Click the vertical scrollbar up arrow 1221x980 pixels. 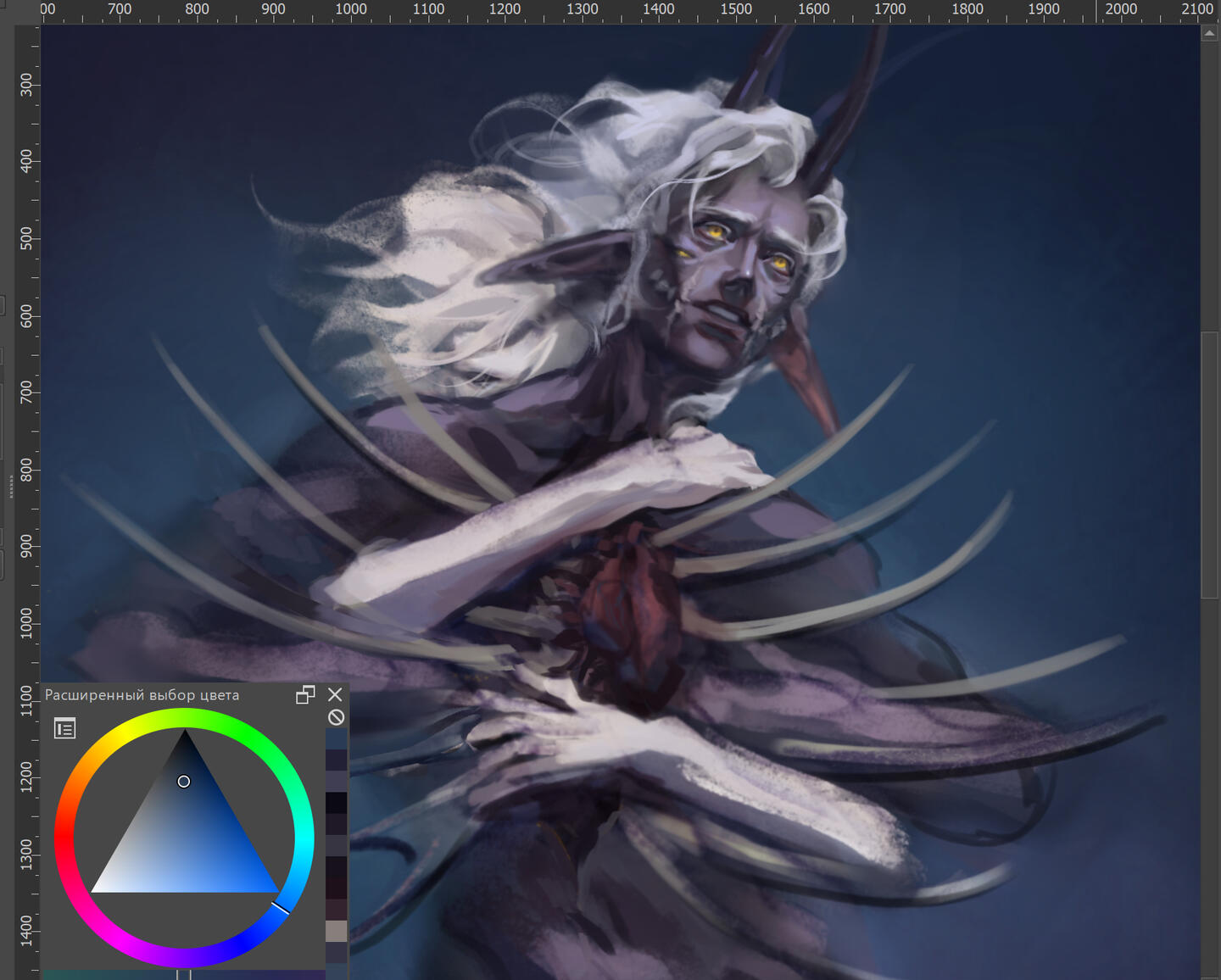coord(1210,33)
